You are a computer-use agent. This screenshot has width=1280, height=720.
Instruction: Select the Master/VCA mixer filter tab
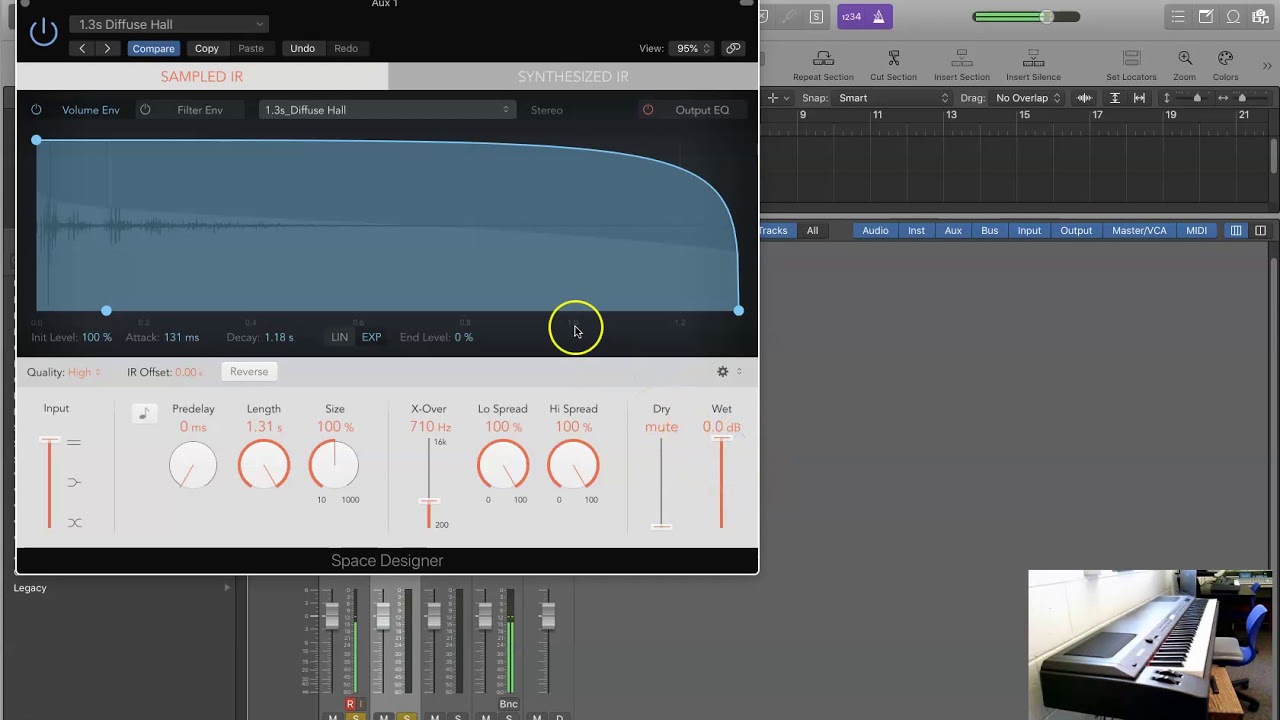tap(1139, 231)
